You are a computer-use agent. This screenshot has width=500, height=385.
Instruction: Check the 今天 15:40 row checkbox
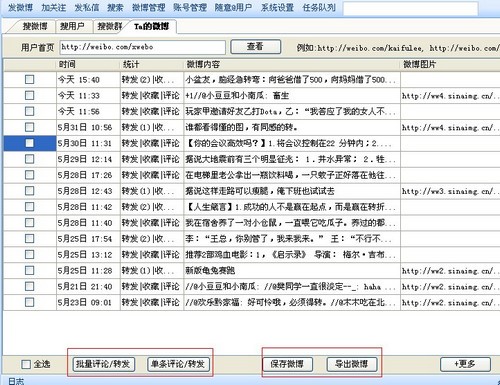tap(30, 79)
